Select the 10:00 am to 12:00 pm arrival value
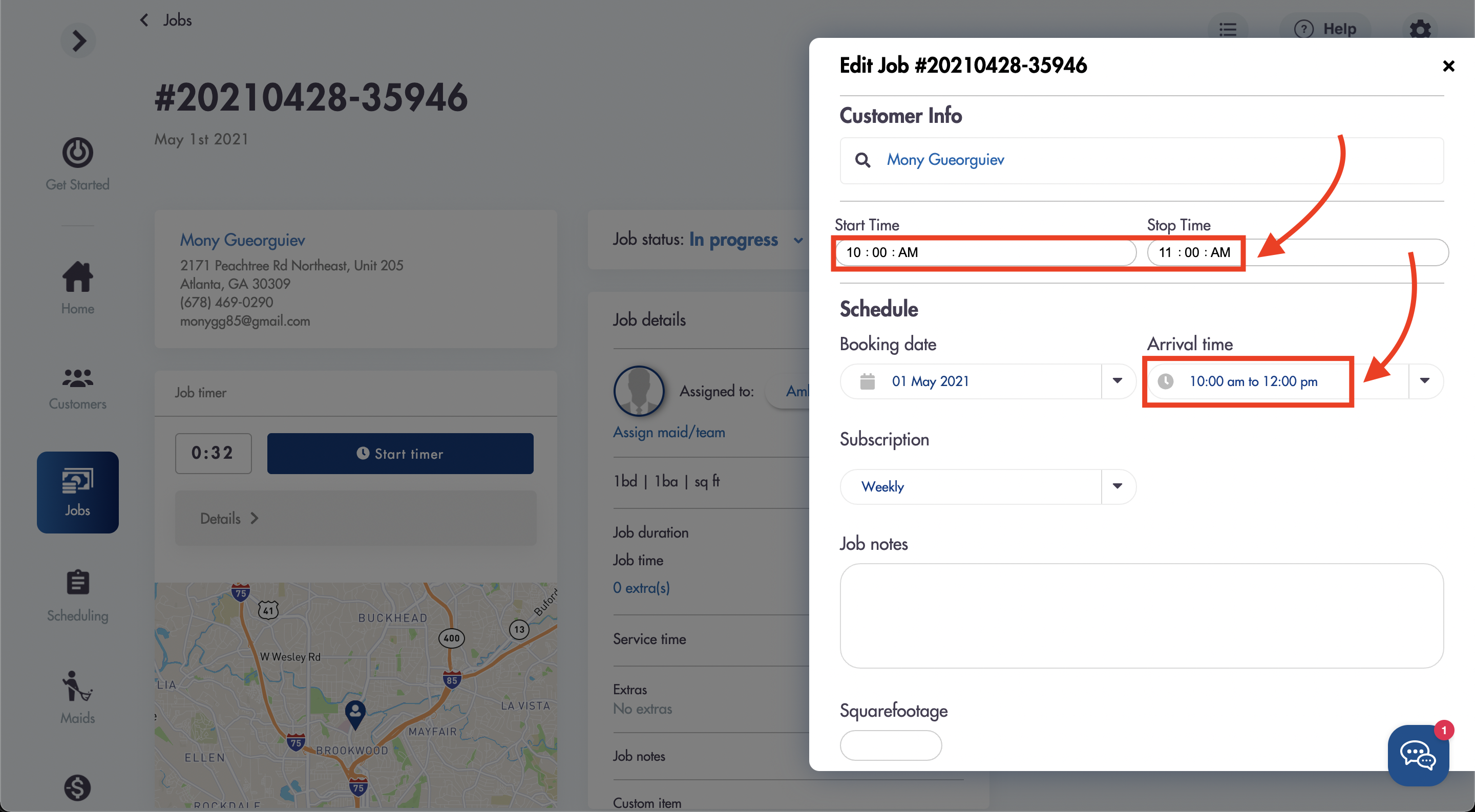Screen dimensions: 1475x812 pyautogui.click(x=1253, y=381)
